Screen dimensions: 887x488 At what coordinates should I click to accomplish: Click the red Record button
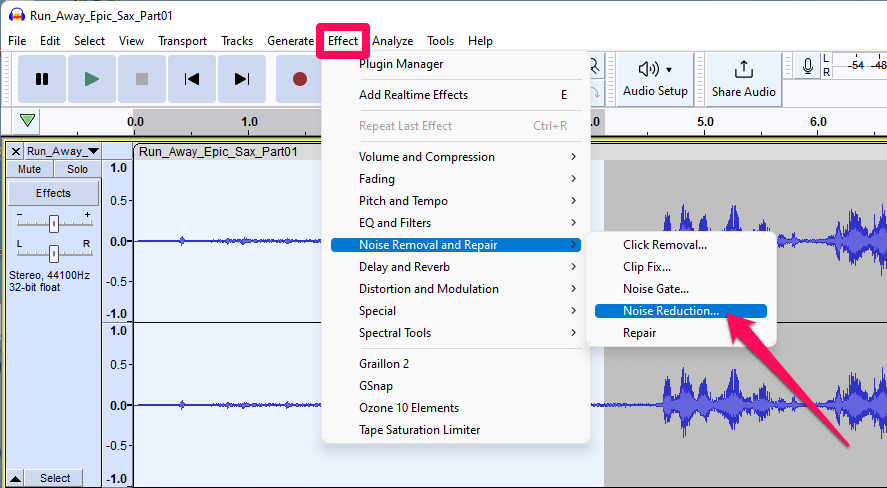[300, 79]
